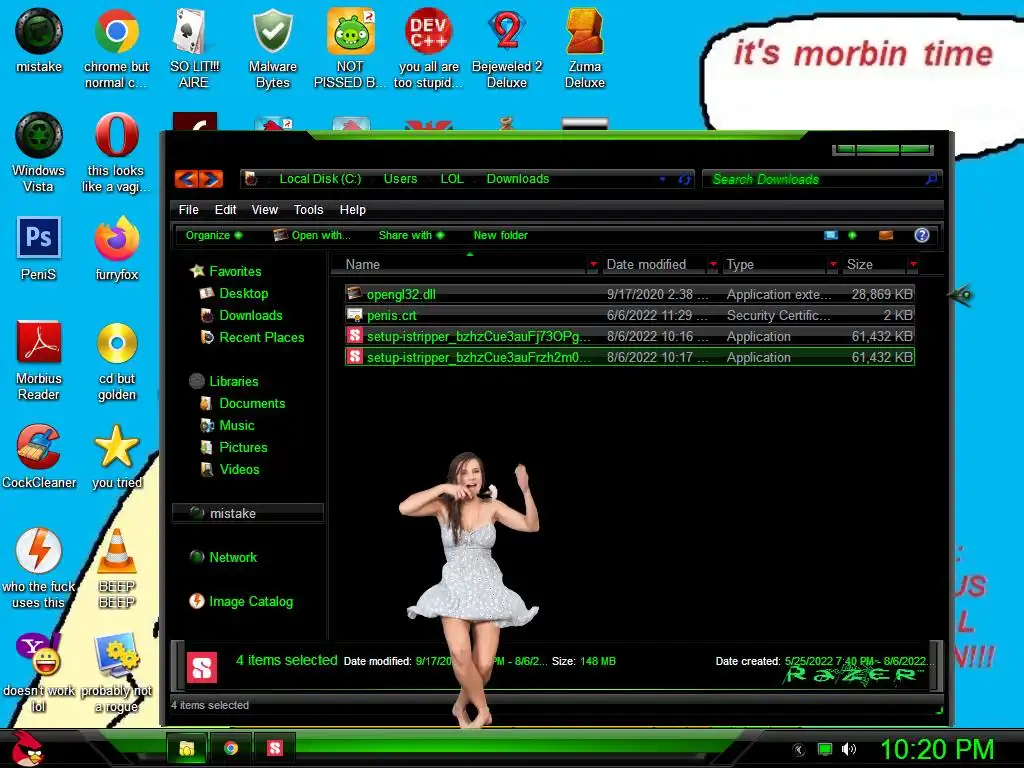Open Image Catalog in navigation pane
This screenshot has height=768, width=1024.
click(241, 601)
